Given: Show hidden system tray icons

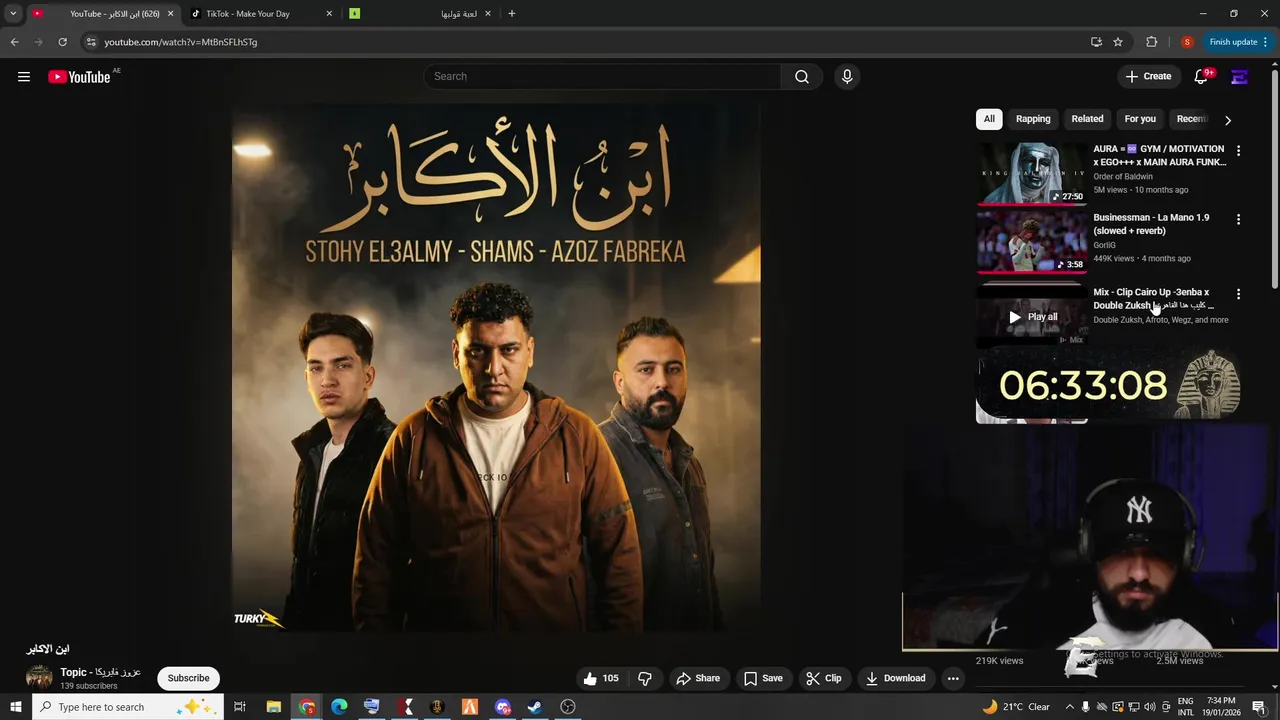Looking at the screenshot, I should point(1070,707).
